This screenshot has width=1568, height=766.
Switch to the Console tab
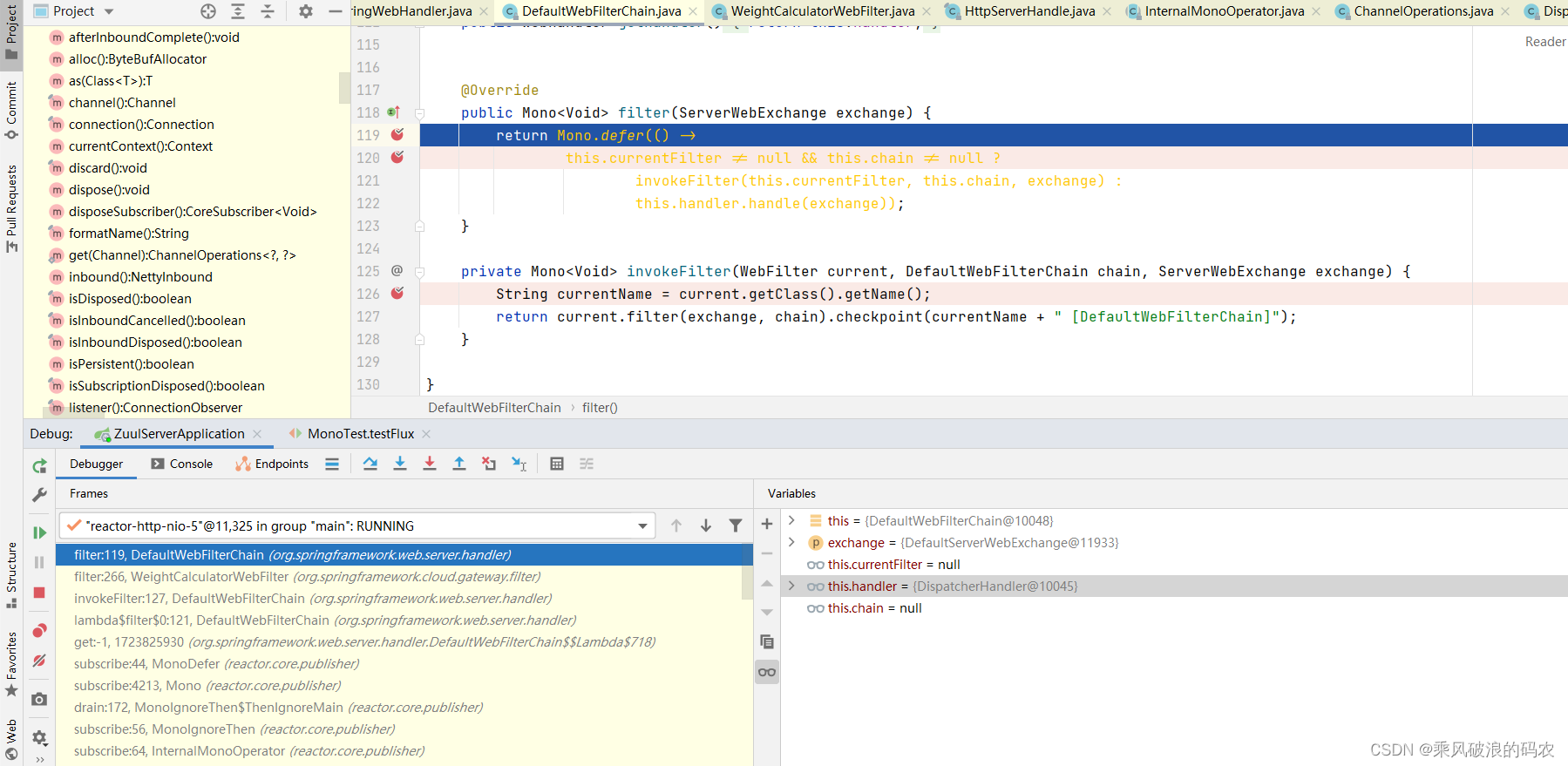pos(182,464)
